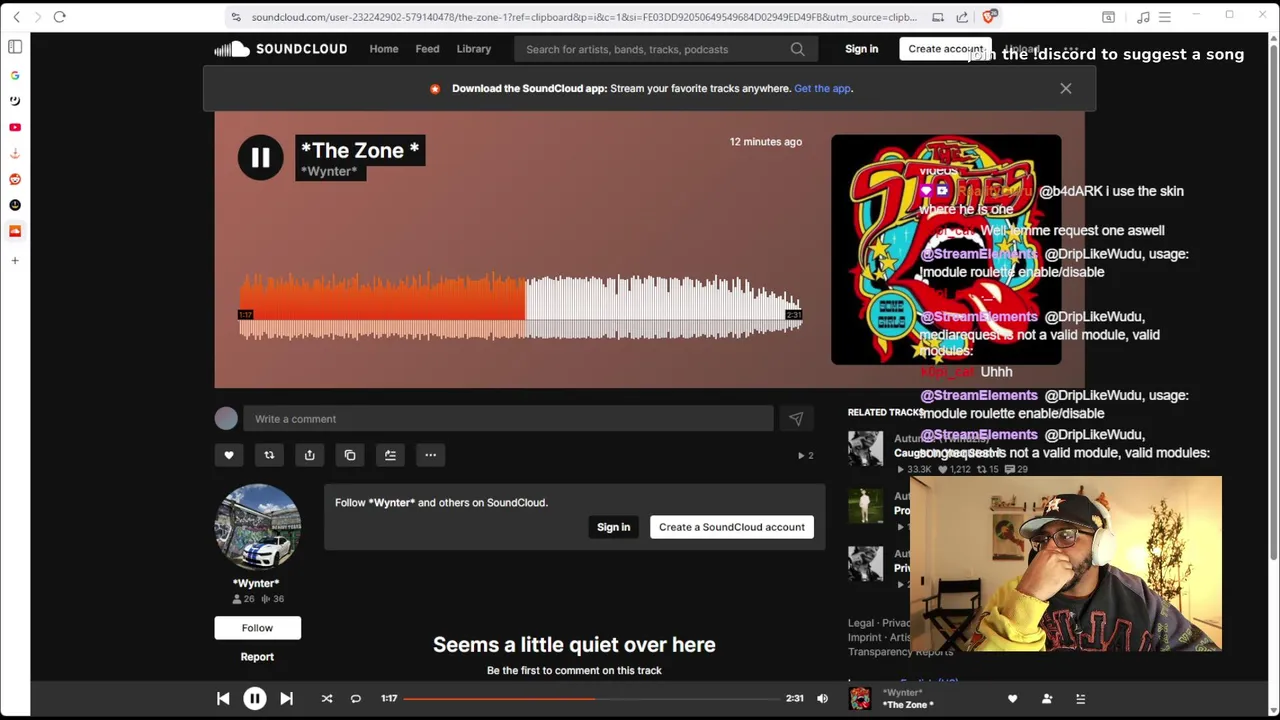This screenshot has height=720, width=1280.
Task: Open the first related track thumbnail
Action: [x=866, y=449]
